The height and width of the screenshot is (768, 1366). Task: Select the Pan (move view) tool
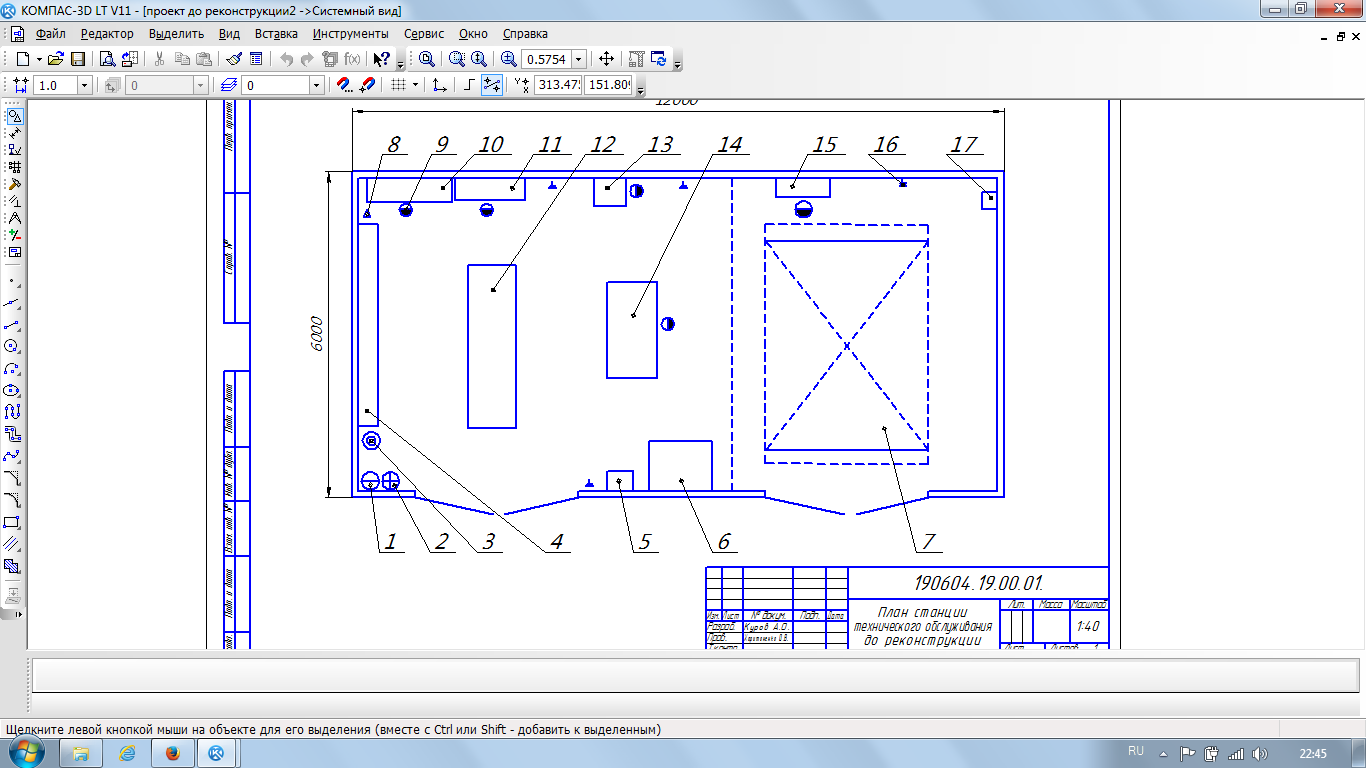click(606, 59)
